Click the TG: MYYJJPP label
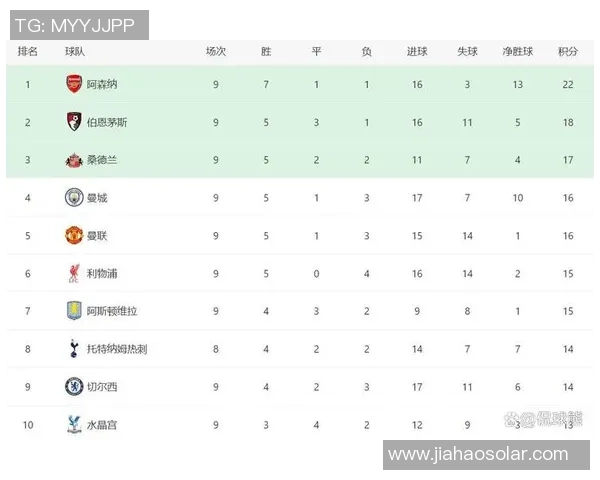The width and height of the screenshot is (600, 480). pos(75,23)
